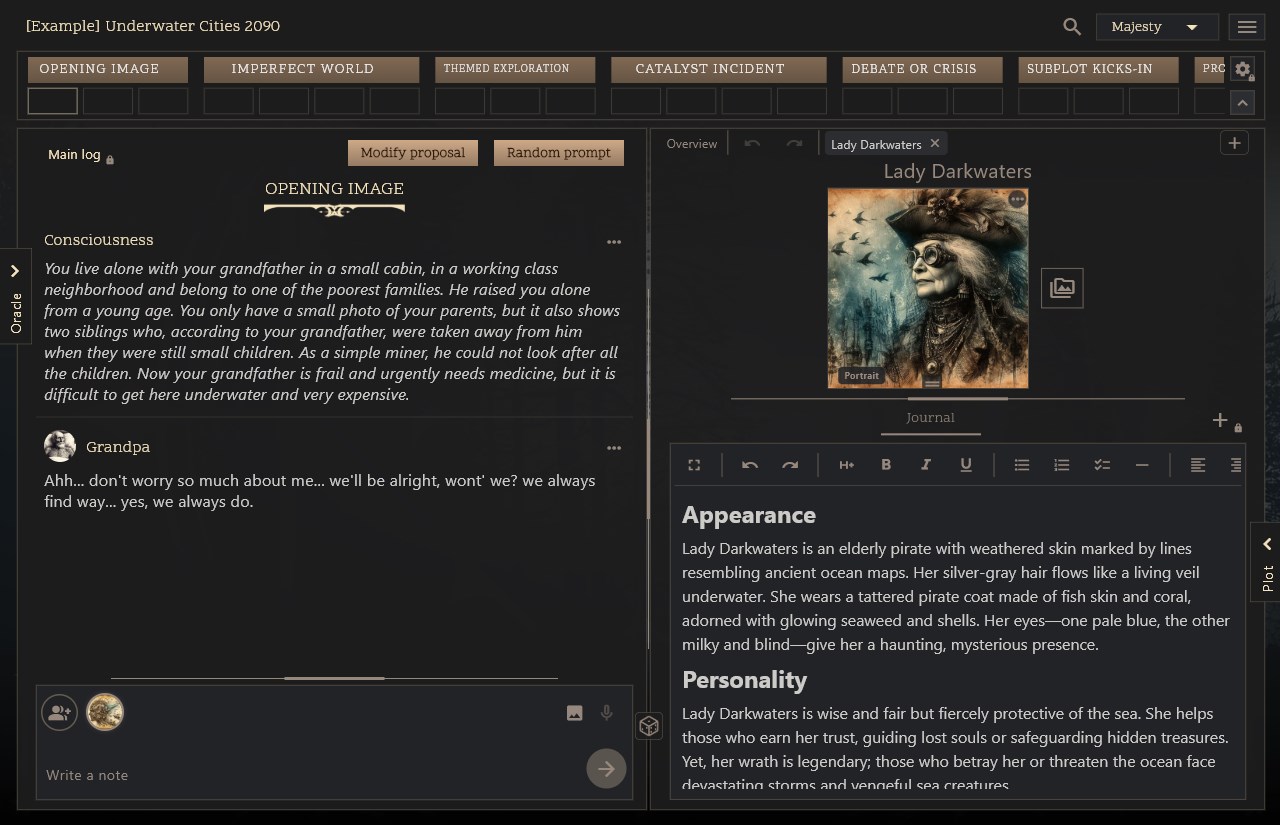The height and width of the screenshot is (825, 1280).
Task: Undo navigation in right panel tab bar
Action: 752,144
